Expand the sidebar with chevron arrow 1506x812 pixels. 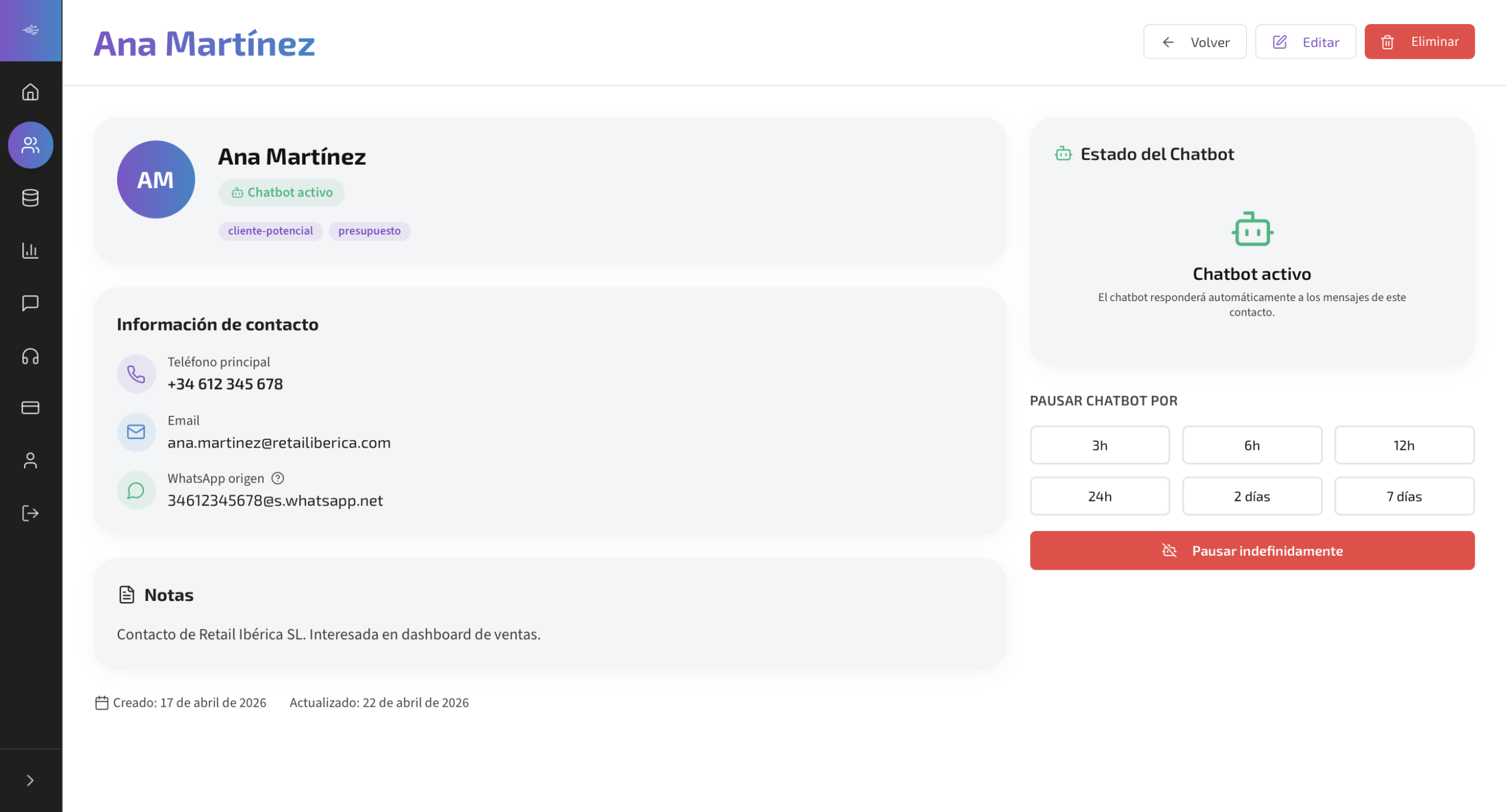(x=31, y=780)
